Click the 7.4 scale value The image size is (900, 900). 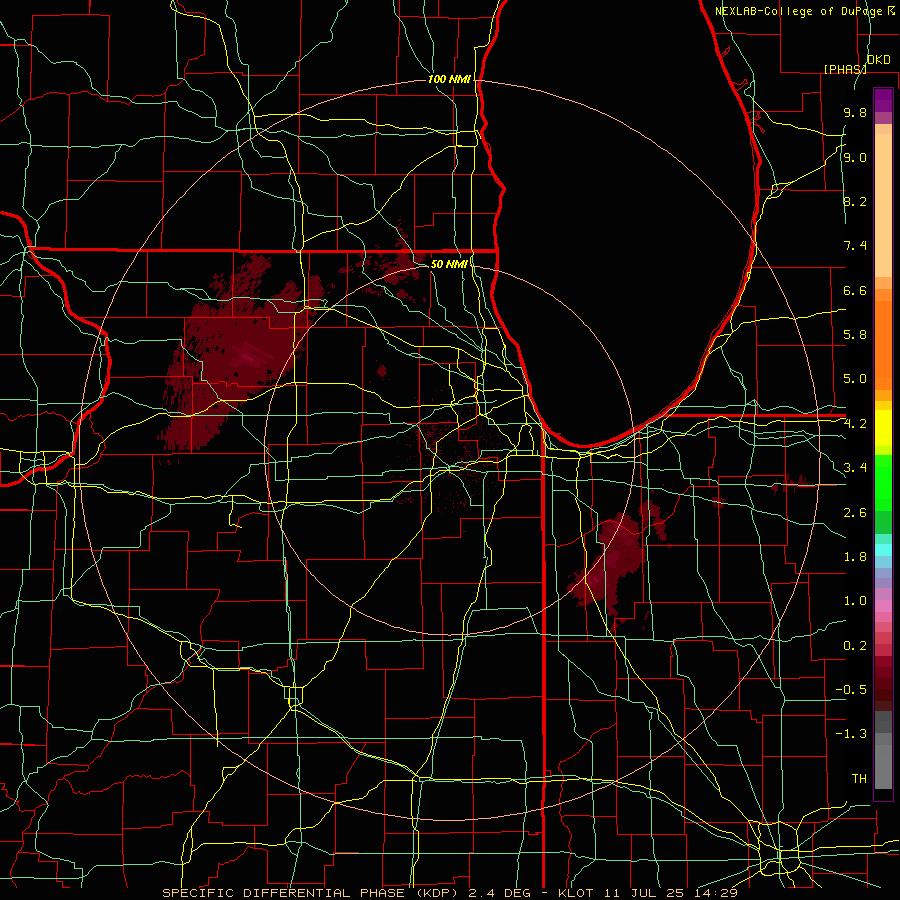click(855, 246)
